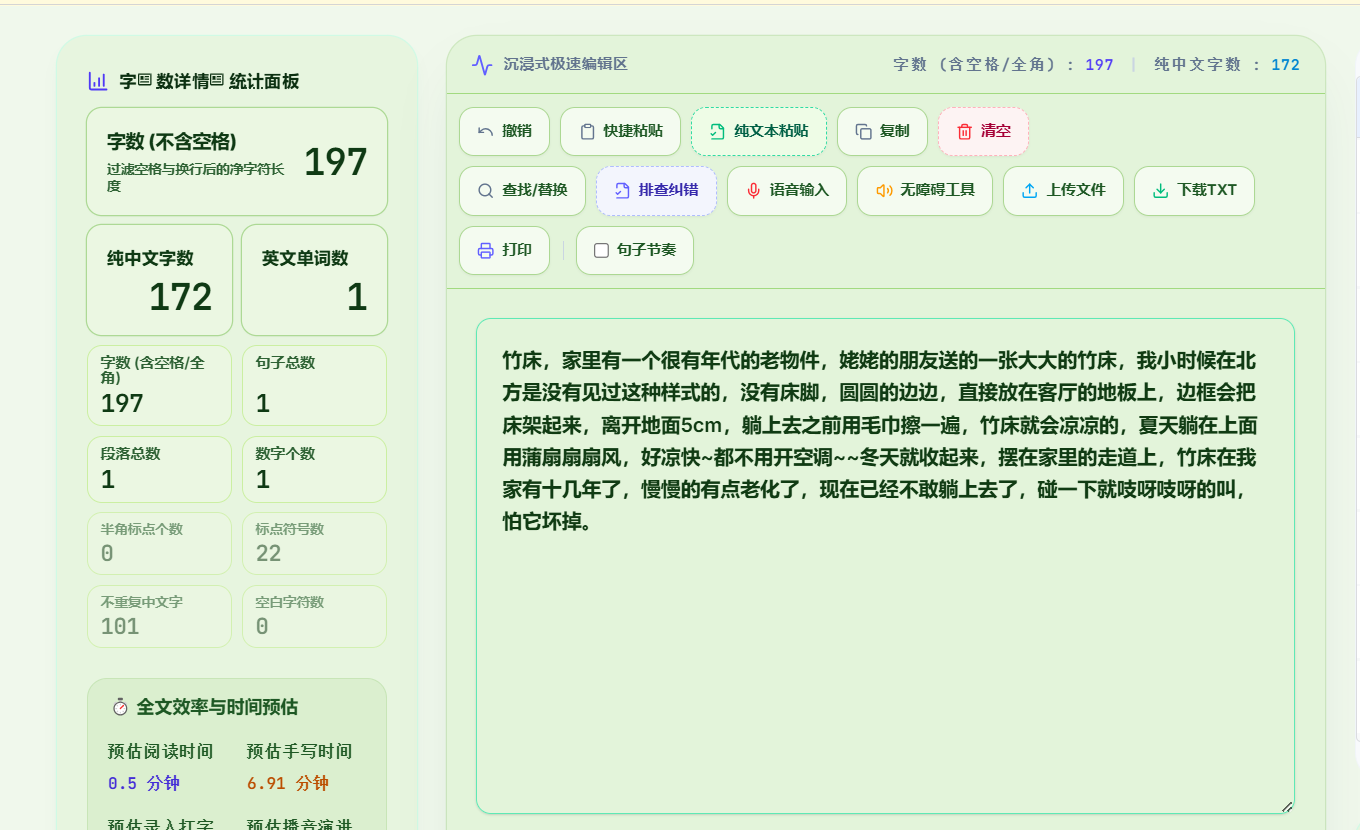The width and height of the screenshot is (1360, 830).
Task: Click the 纯文本粘贴 paste icon
Action: (717, 131)
